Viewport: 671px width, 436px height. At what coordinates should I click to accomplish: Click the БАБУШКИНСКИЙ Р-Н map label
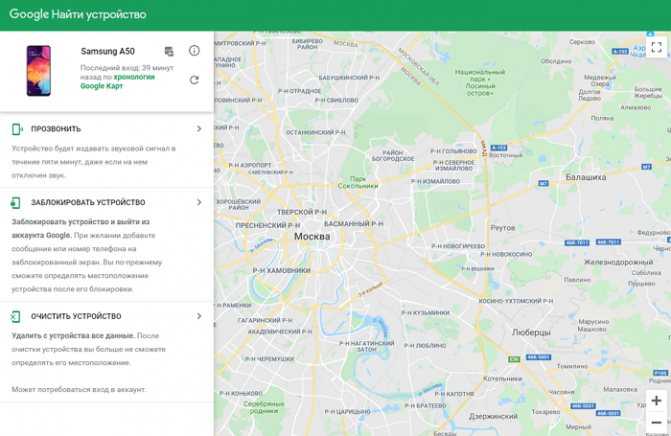tap(349, 78)
